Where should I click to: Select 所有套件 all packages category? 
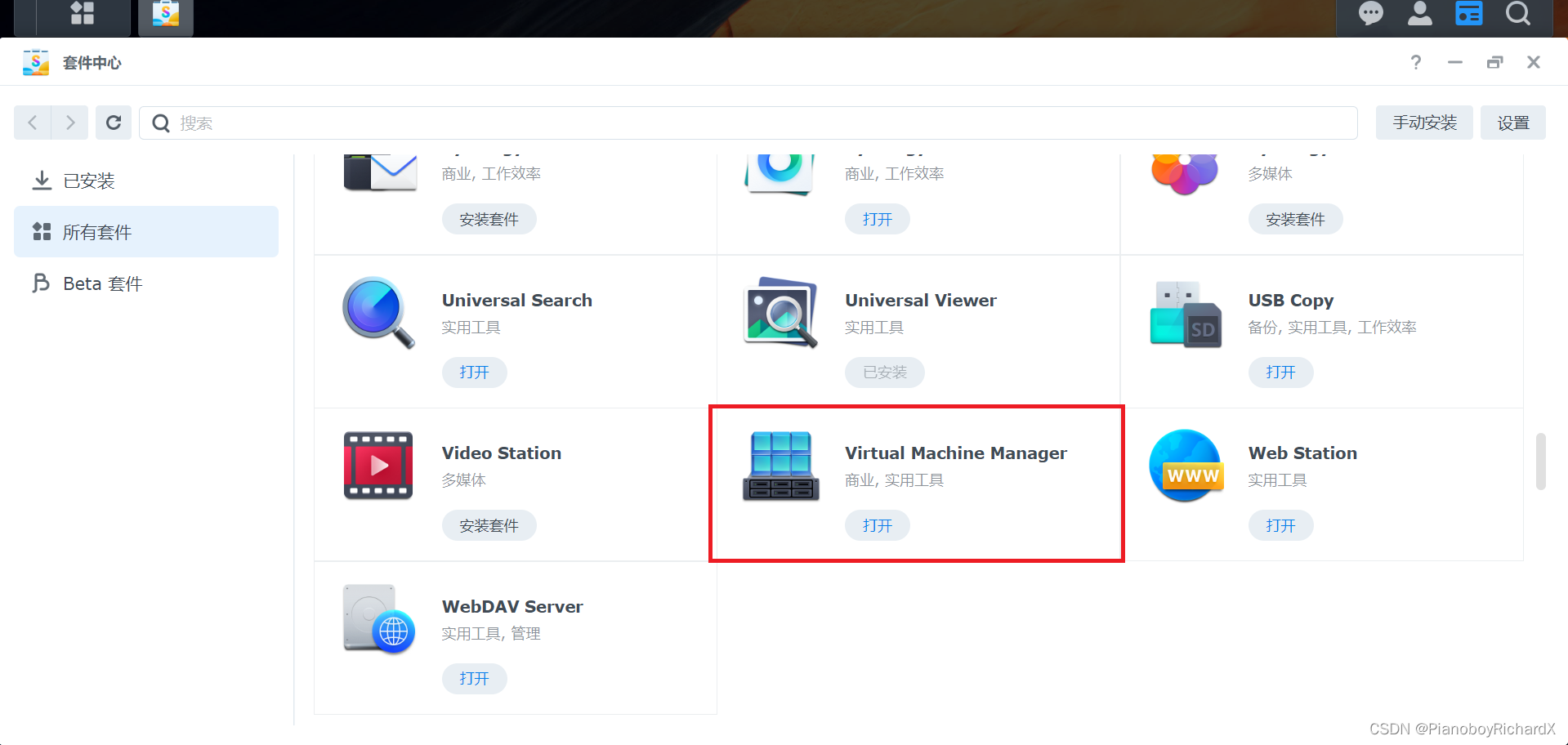146,232
